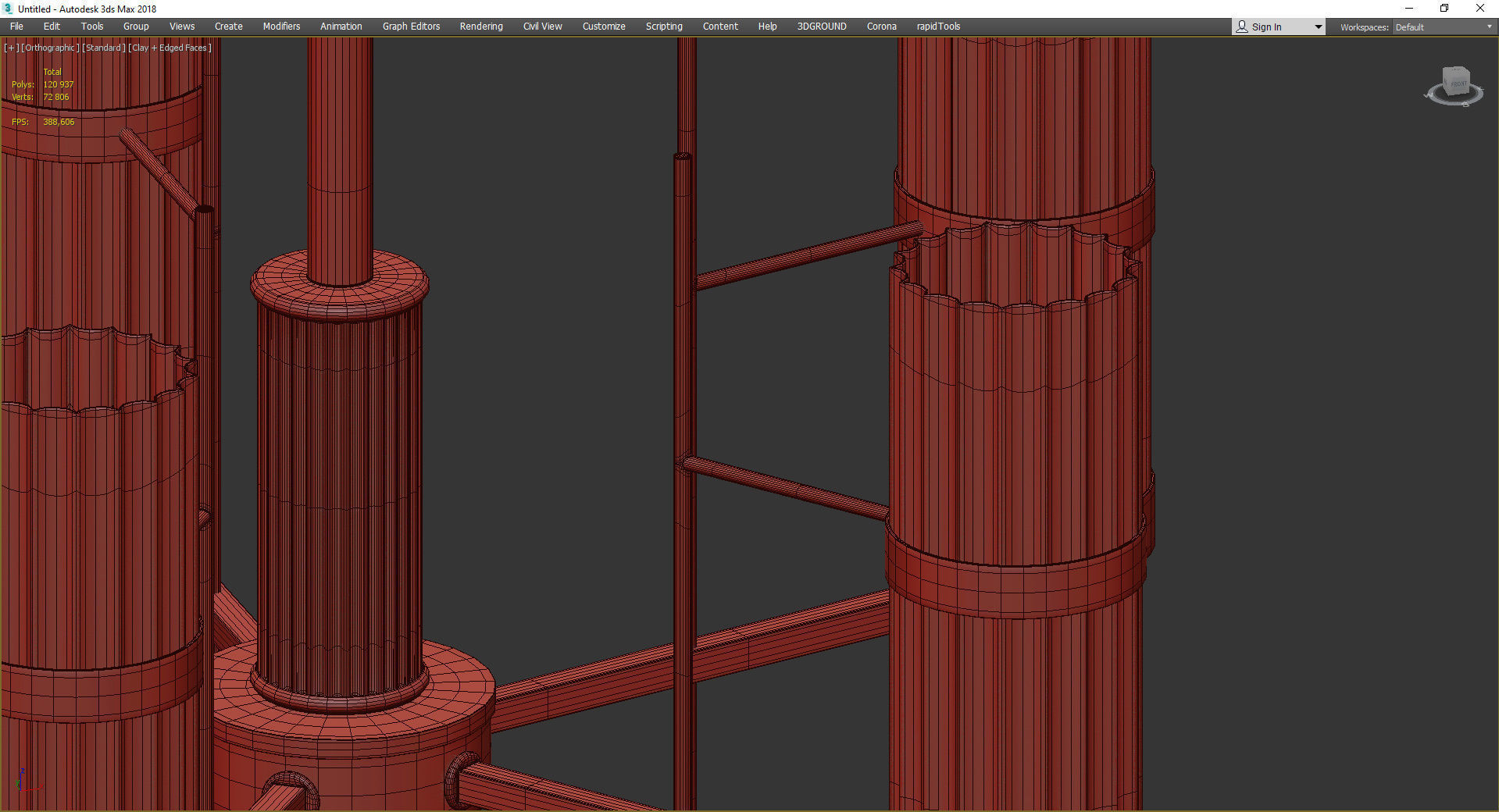1499x812 pixels.
Task: Click the Verts count 72 806
Action: coord(55,97)
